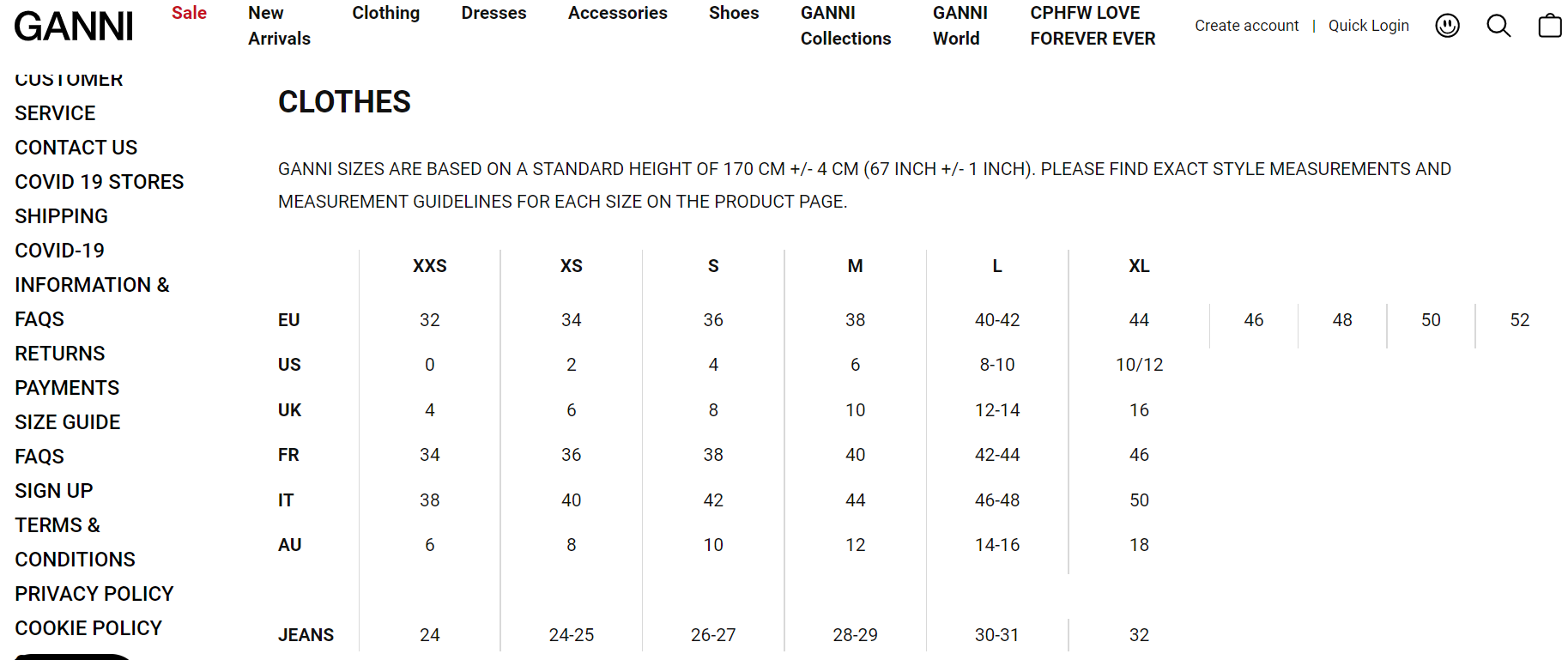Viewport: 1568px width, 660px height.
Task: Open Accessories category
Action: pyautogui.click(x=617, y=13)
